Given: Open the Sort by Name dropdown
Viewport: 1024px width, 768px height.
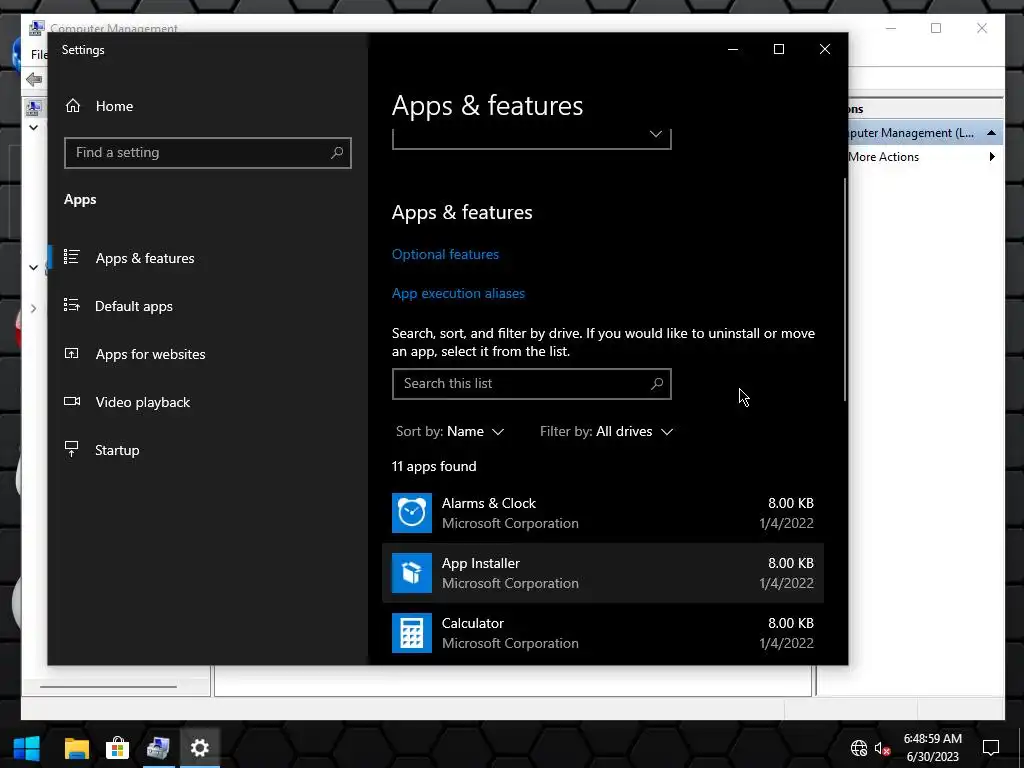Looking at the screenshot, I should [450, 432].
